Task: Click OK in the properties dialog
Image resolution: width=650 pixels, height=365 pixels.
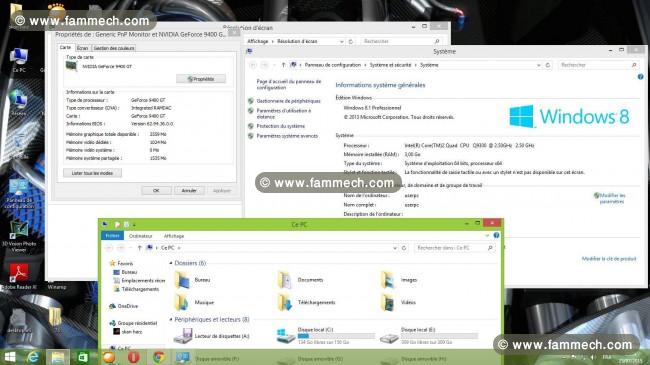Action: 156,190
